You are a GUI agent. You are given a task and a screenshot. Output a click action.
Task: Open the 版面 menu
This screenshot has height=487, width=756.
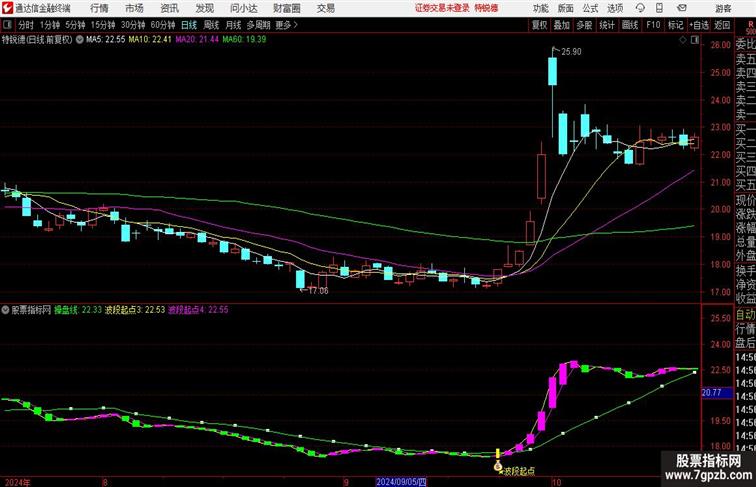tap(566, 8)
